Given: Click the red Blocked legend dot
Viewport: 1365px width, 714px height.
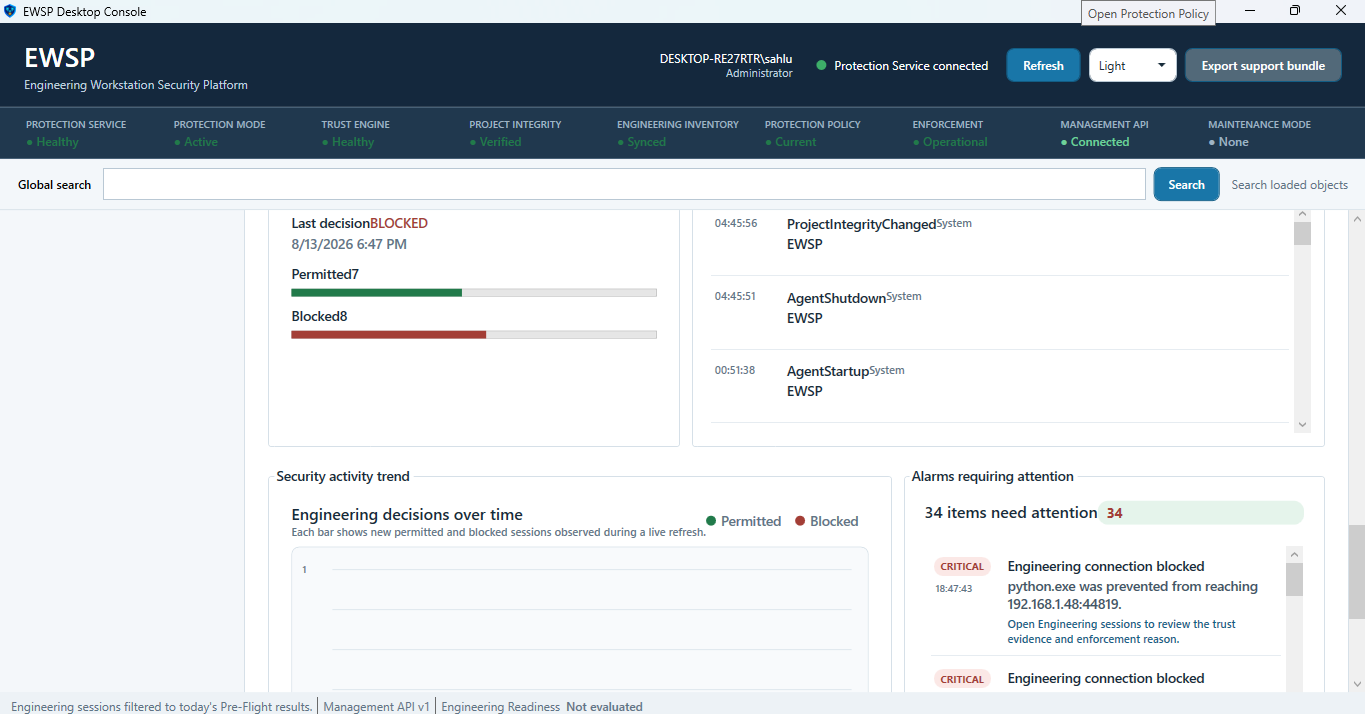Looking at the screenshot, I should pos(800,521).
